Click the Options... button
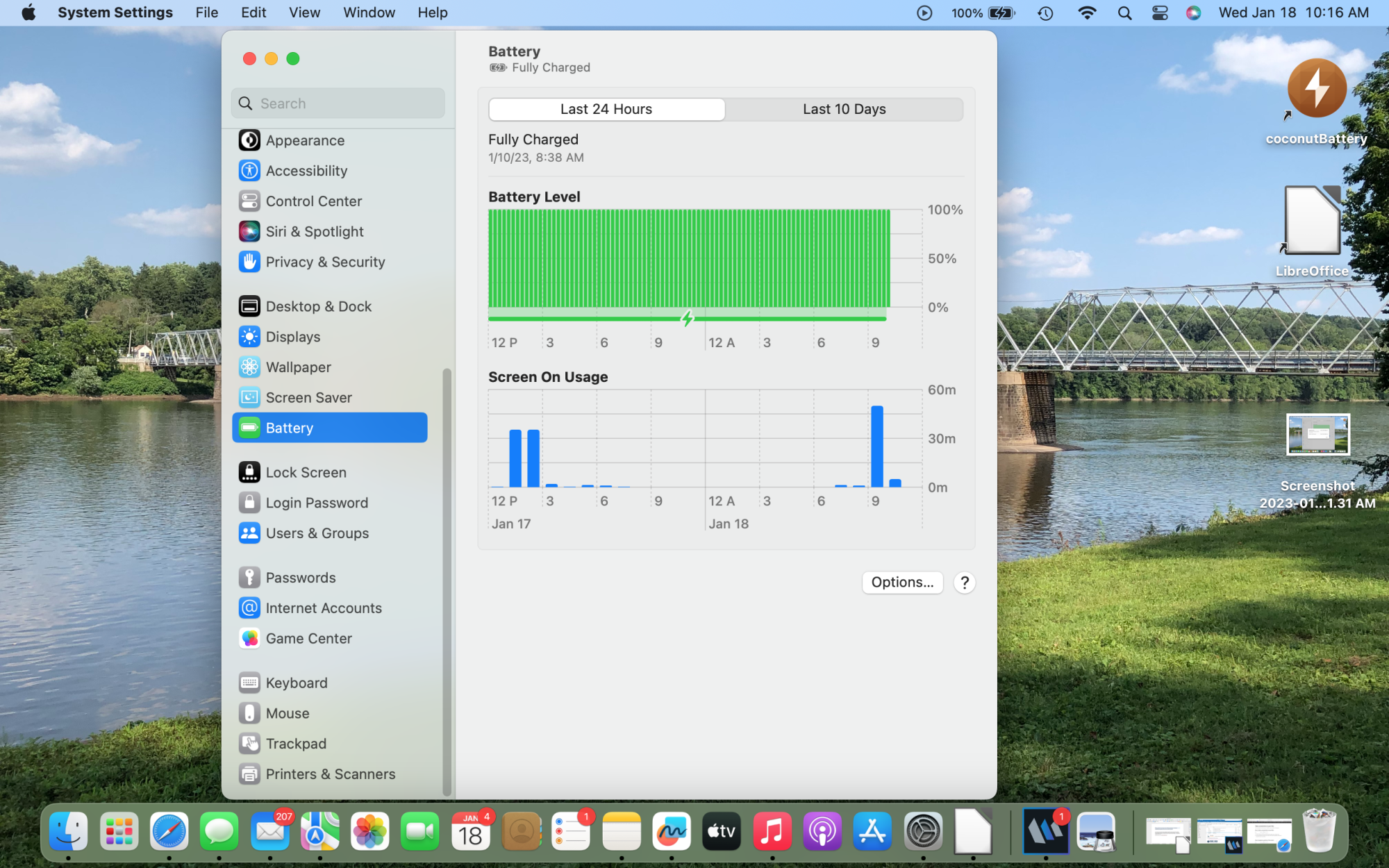This screenshot has width=1389, height=868. click(902, 582)
